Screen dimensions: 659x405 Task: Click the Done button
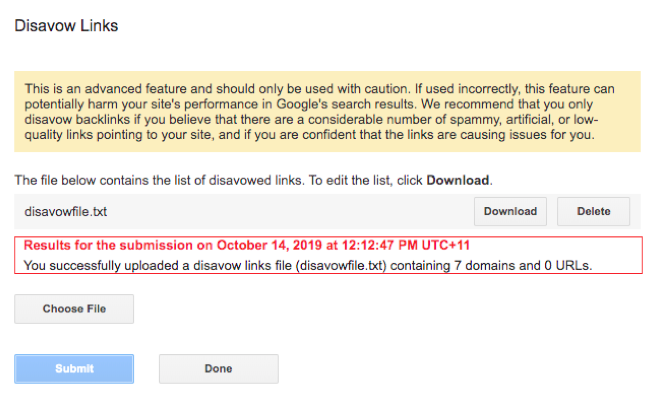(218, 369)
